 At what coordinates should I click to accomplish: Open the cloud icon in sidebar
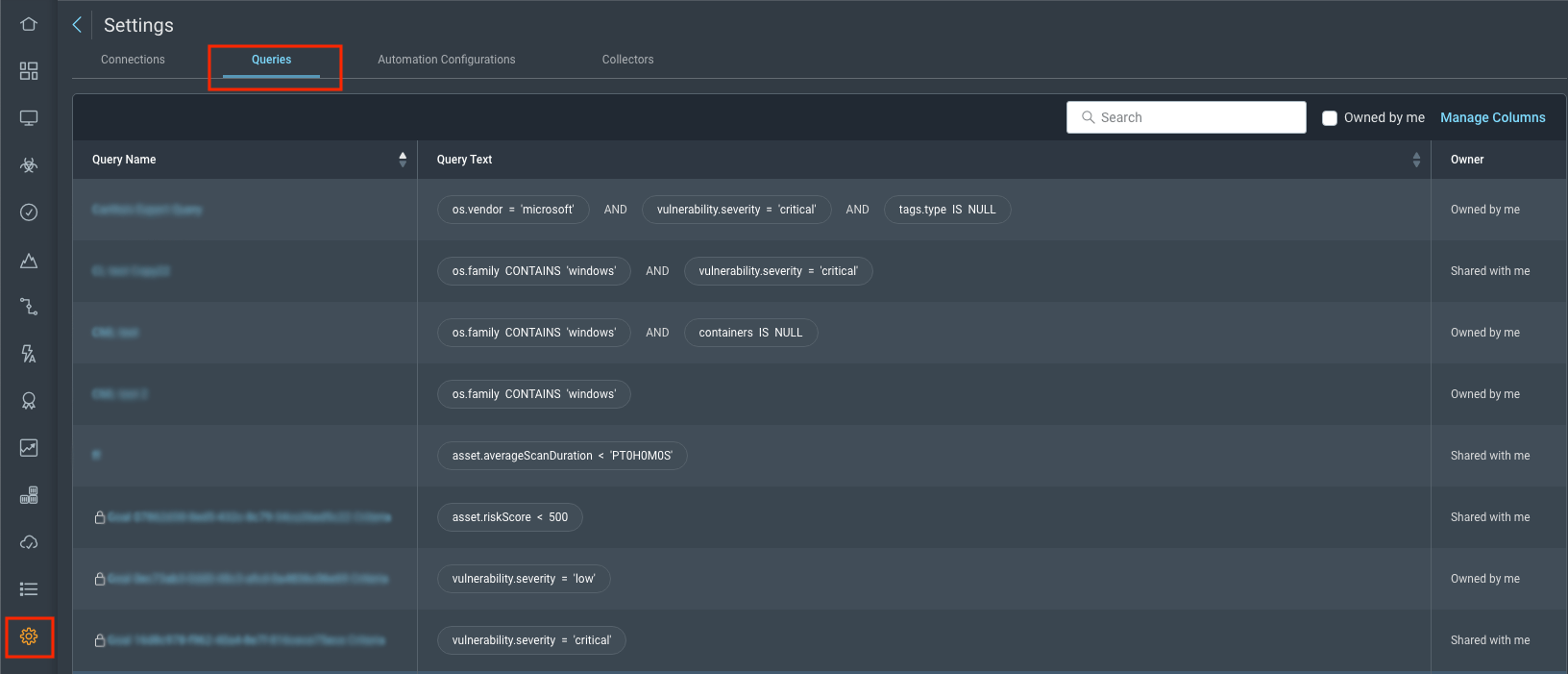click(29, 542)
